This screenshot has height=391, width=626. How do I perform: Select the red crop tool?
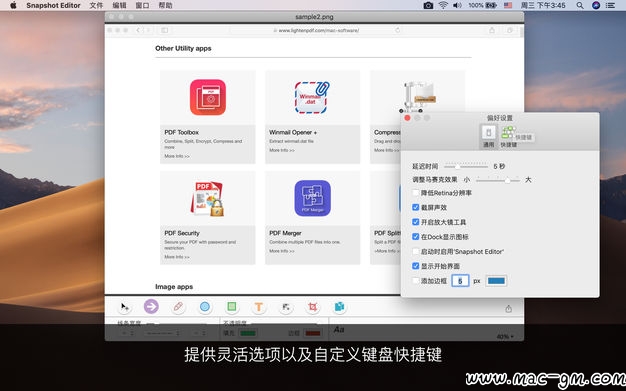313,307
